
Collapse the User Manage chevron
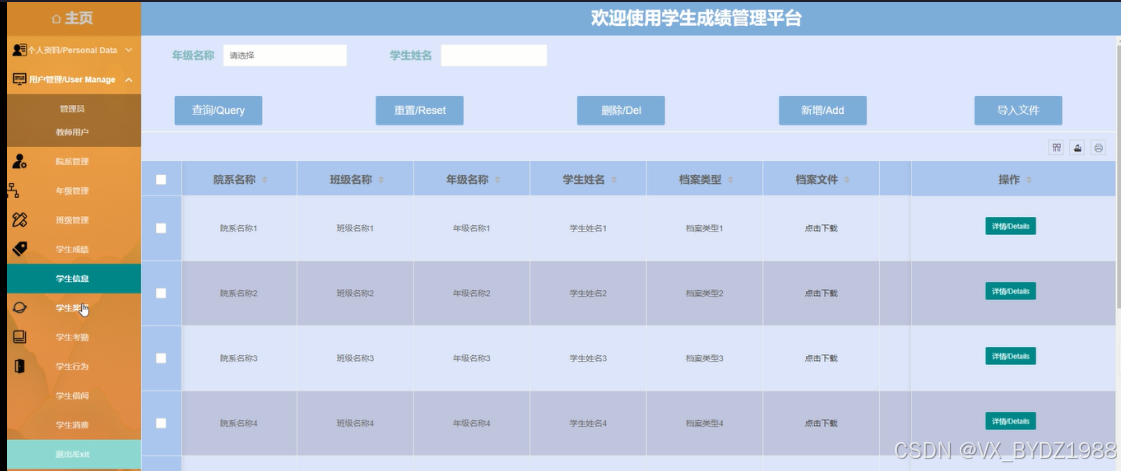coord(129,79)
